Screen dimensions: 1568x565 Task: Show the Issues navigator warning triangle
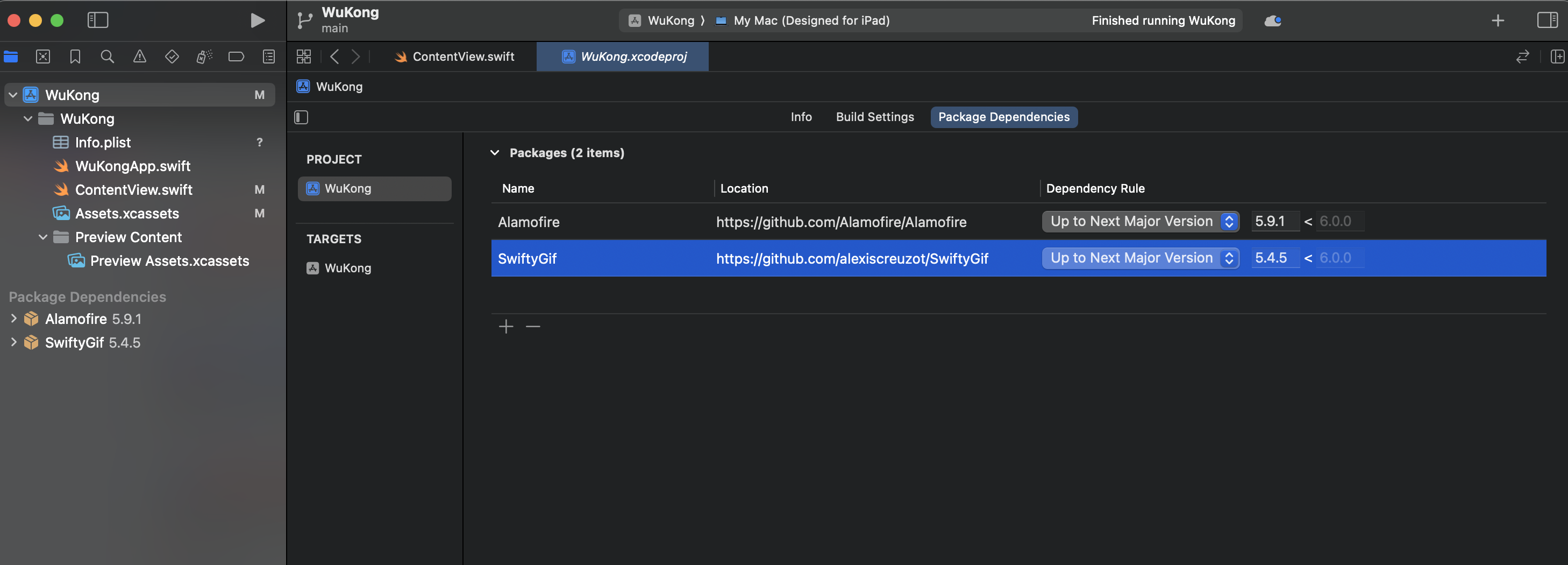[x=139, y=56]
